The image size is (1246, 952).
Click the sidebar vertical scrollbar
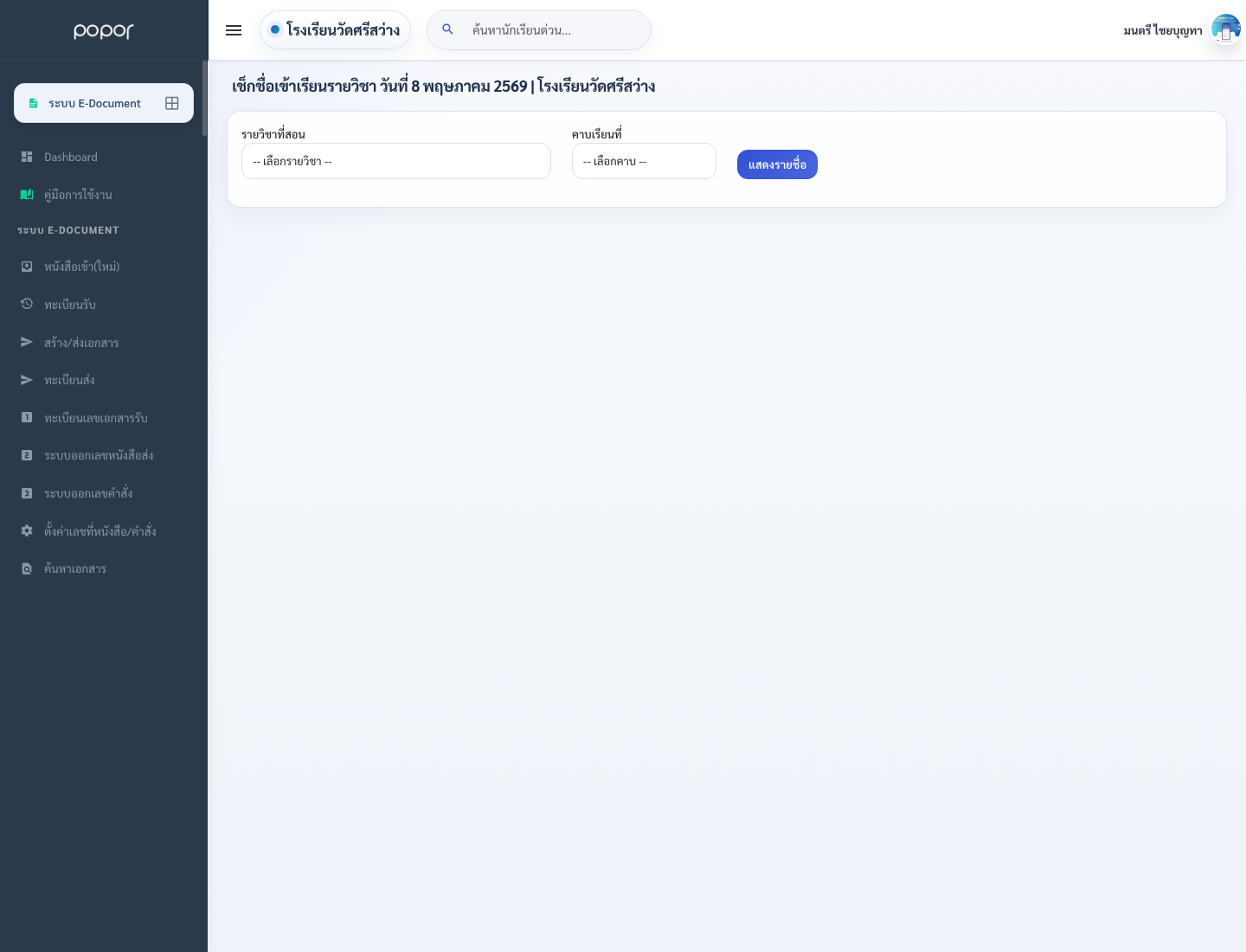tap(205, 98)
